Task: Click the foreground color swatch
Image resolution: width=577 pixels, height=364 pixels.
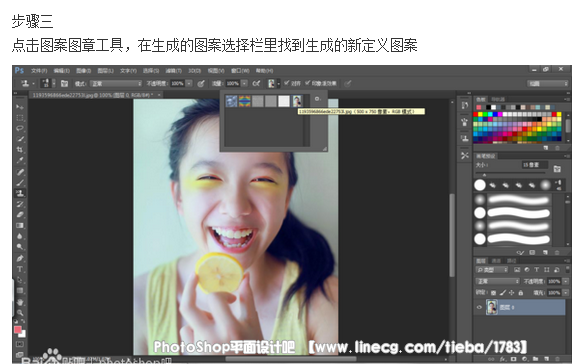Action: pos(18,329)
